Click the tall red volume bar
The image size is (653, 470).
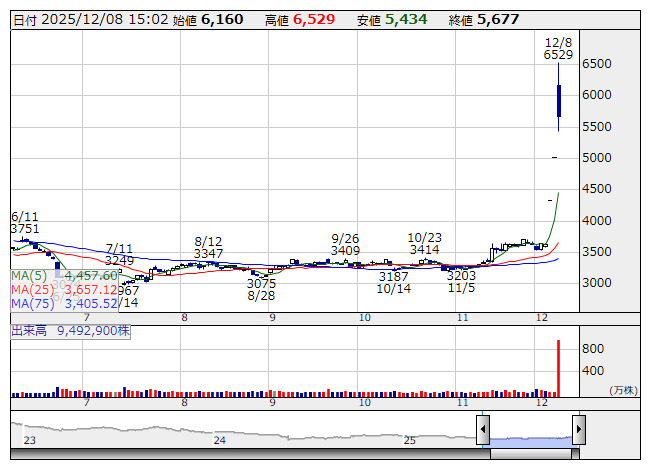click(558, 370)
